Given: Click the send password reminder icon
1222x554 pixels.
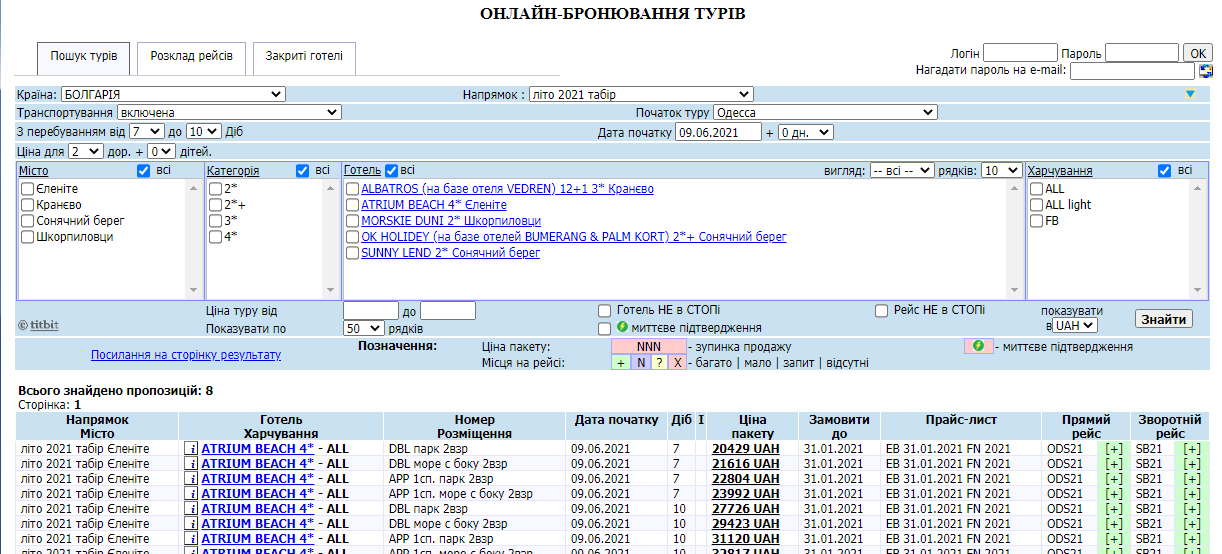Looking at the screenshot, I should pyautogui.click(x=1205, y=71).
